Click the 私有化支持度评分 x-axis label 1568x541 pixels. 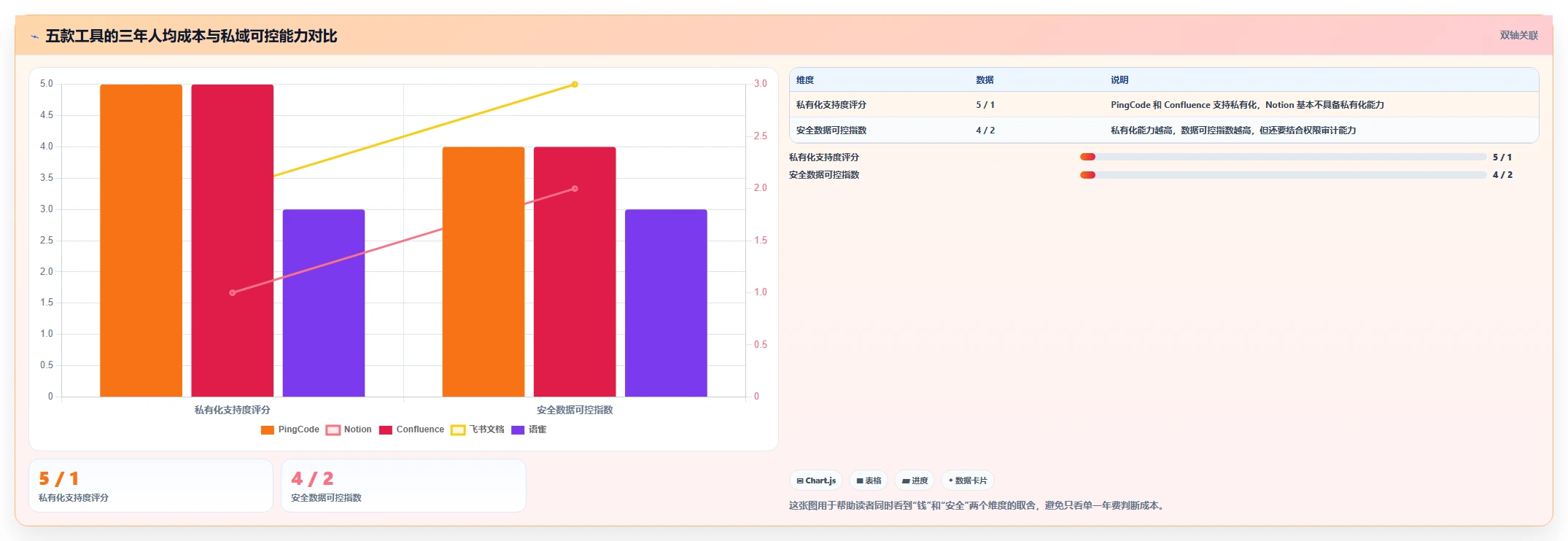coord(233,410)
